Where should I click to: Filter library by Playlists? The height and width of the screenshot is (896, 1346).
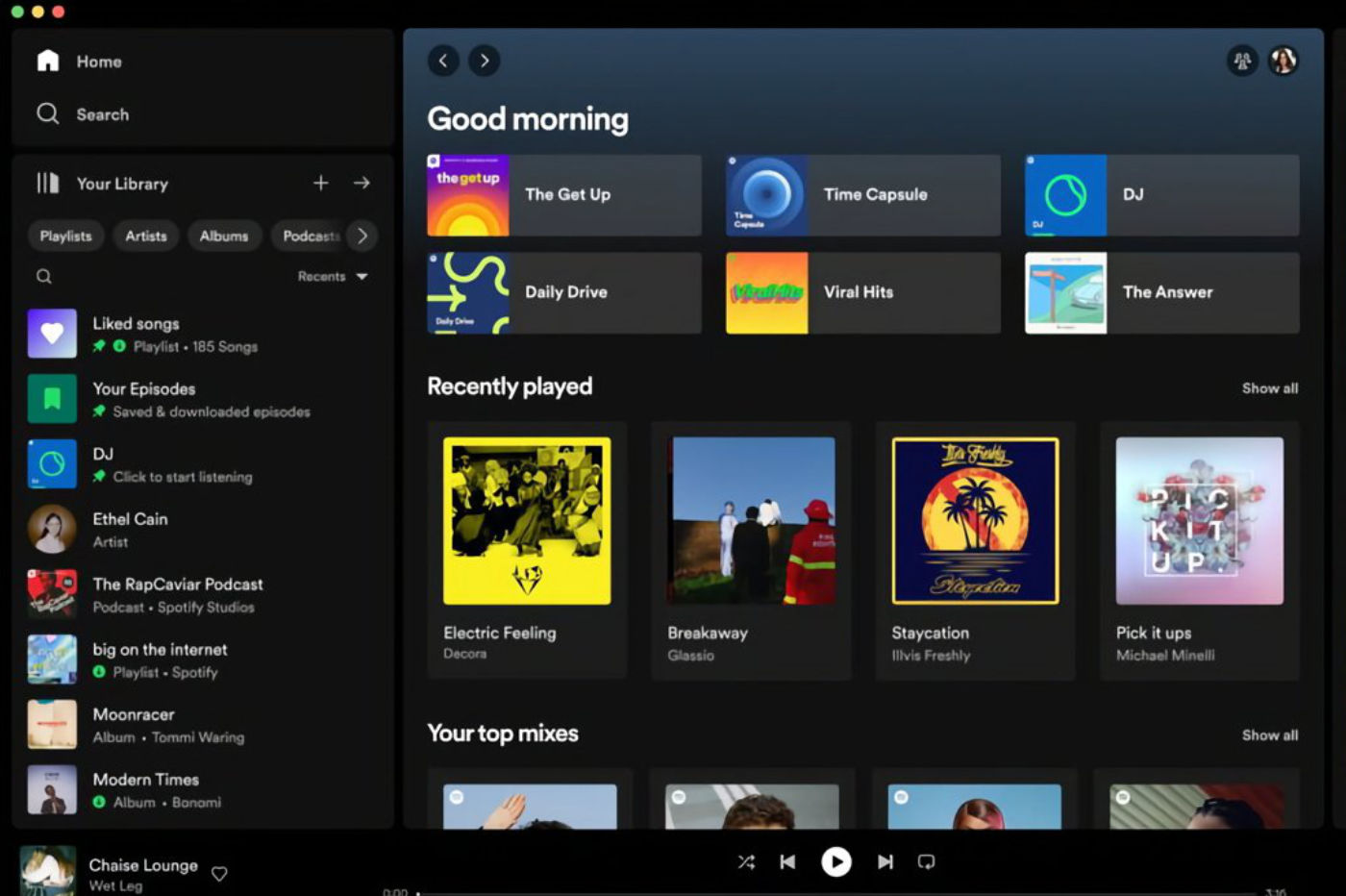tap(65, 236)
